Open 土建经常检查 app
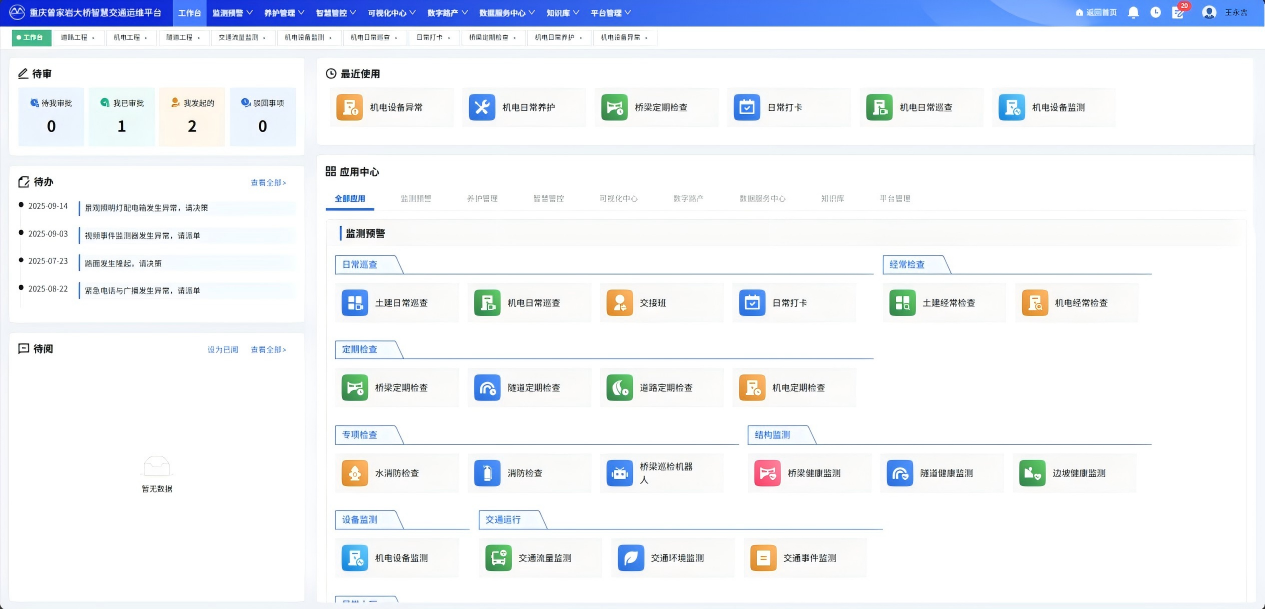This screenshot has height=609, width=1265. 944,302
